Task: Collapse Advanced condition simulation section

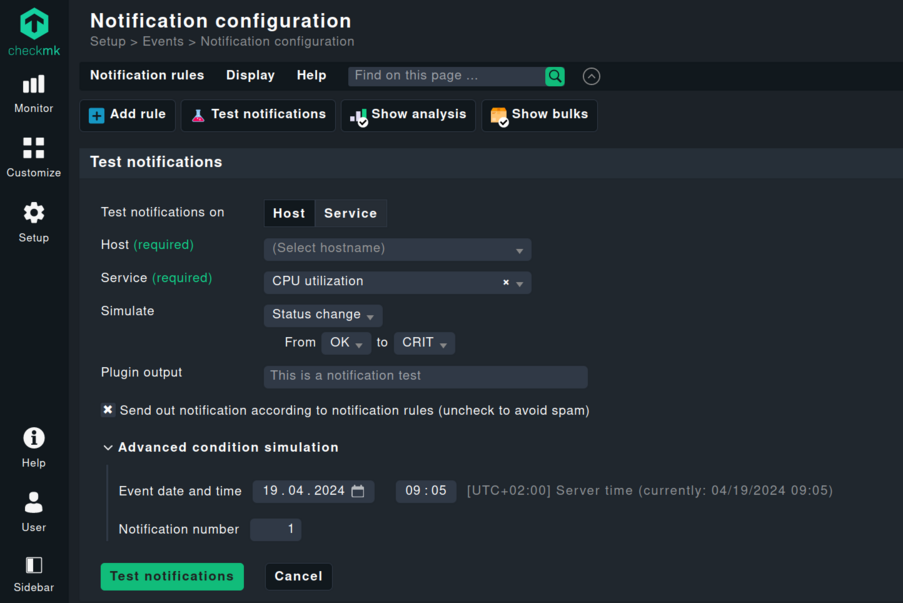Action: pyautogui.click(x=108, y=448)
